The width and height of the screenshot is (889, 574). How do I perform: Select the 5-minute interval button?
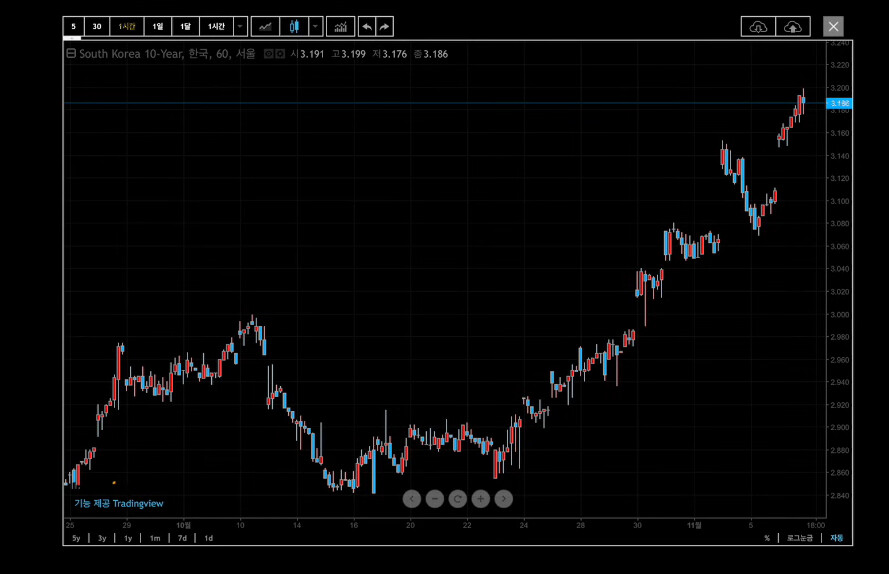[x=73, y=27]
